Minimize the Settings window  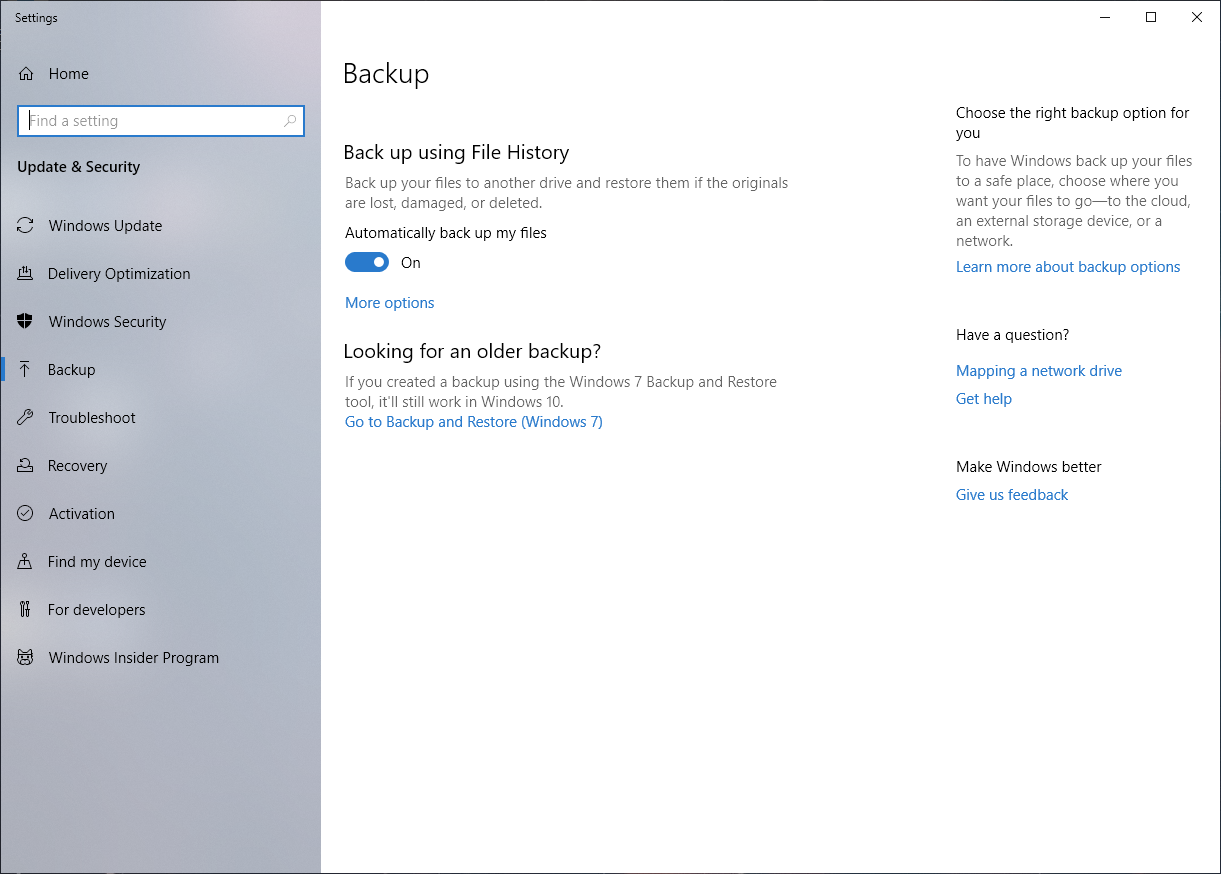[x=1105, y=17]
